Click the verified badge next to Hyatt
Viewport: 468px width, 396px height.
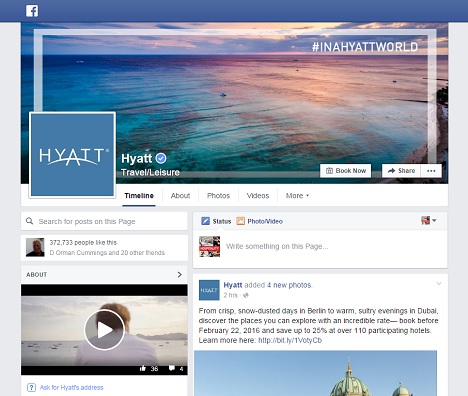161,158
